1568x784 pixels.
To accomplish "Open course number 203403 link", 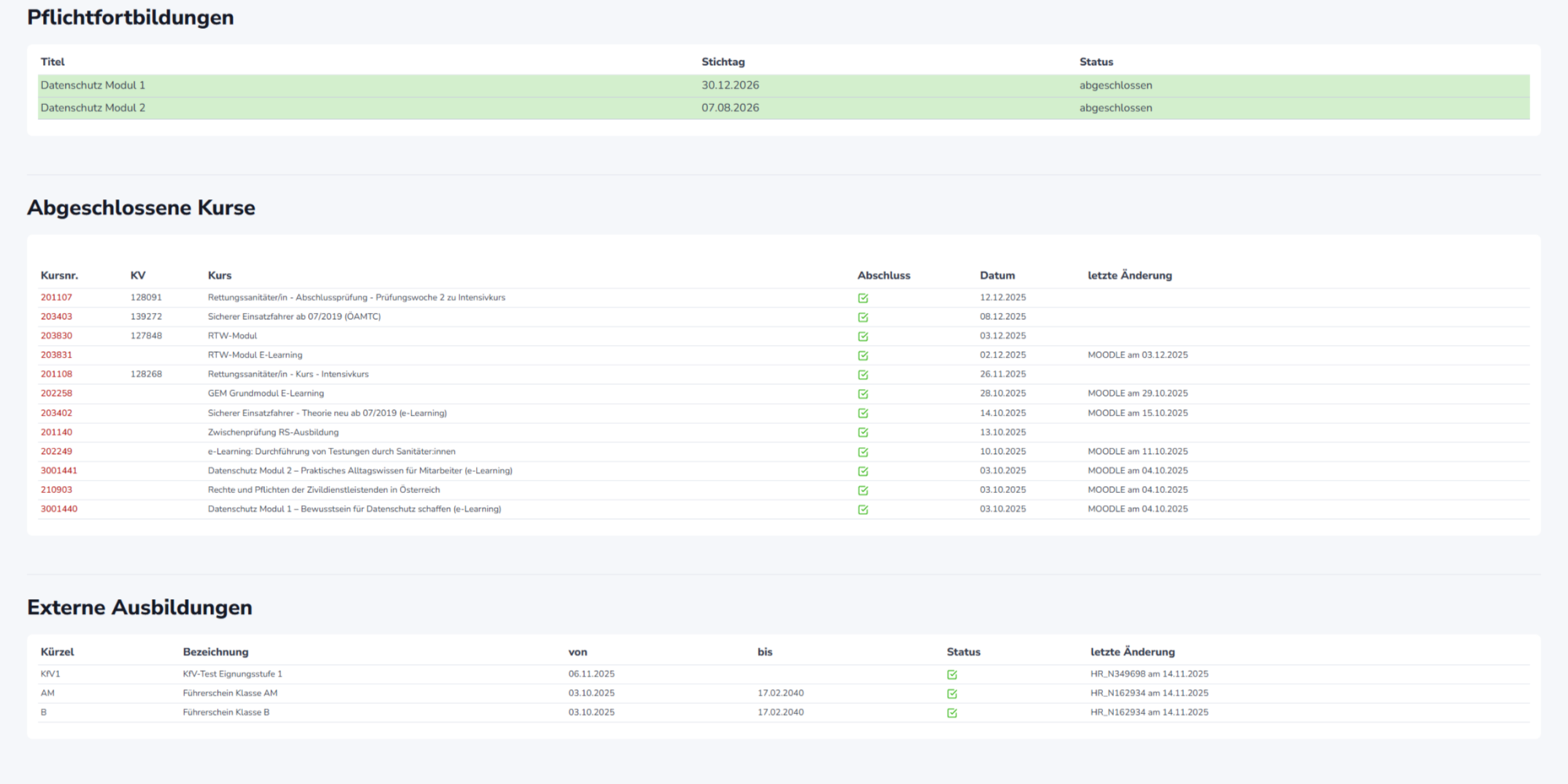I will click(56, 317).
